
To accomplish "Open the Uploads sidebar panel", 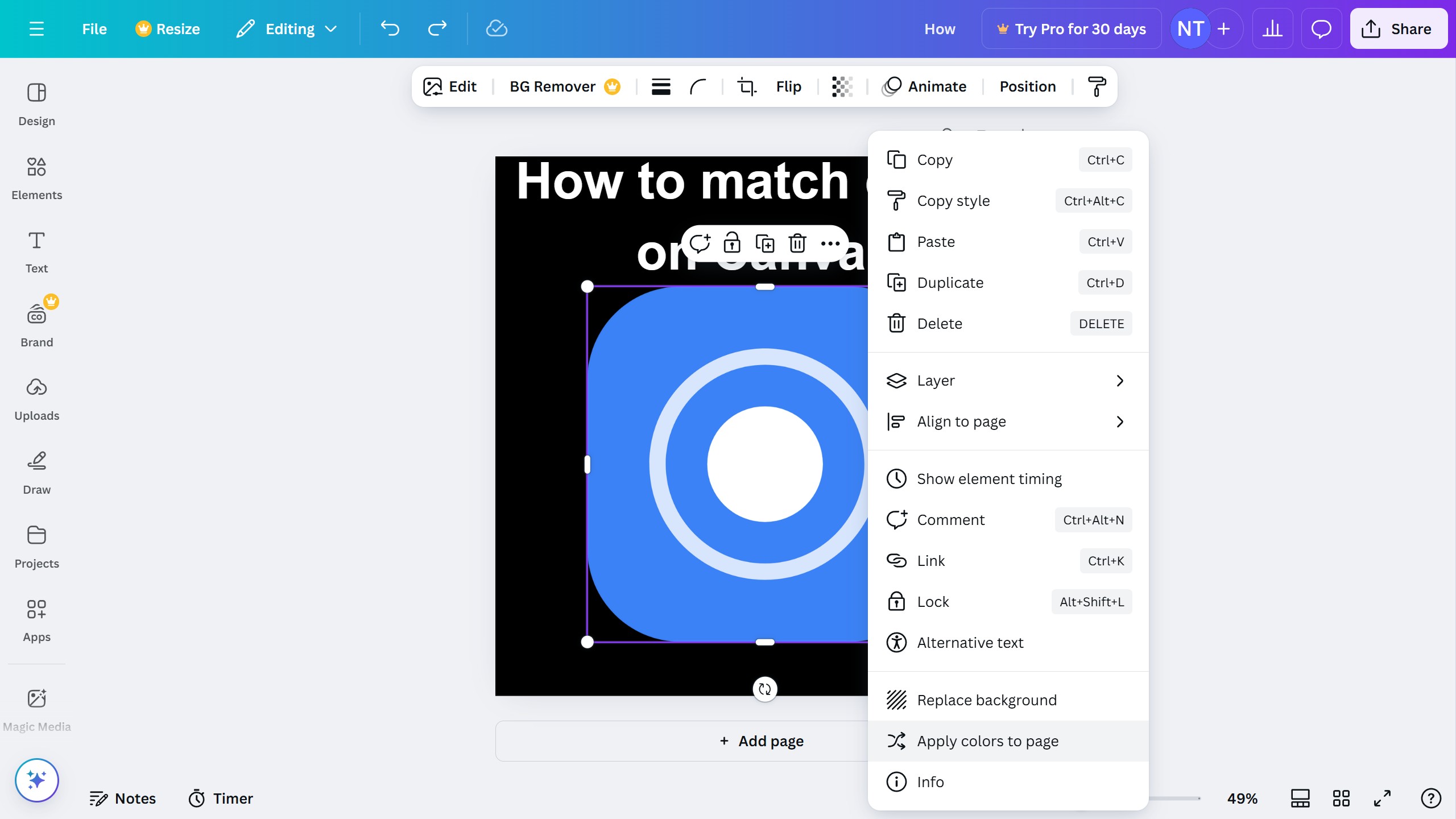I will pos(36,399).
